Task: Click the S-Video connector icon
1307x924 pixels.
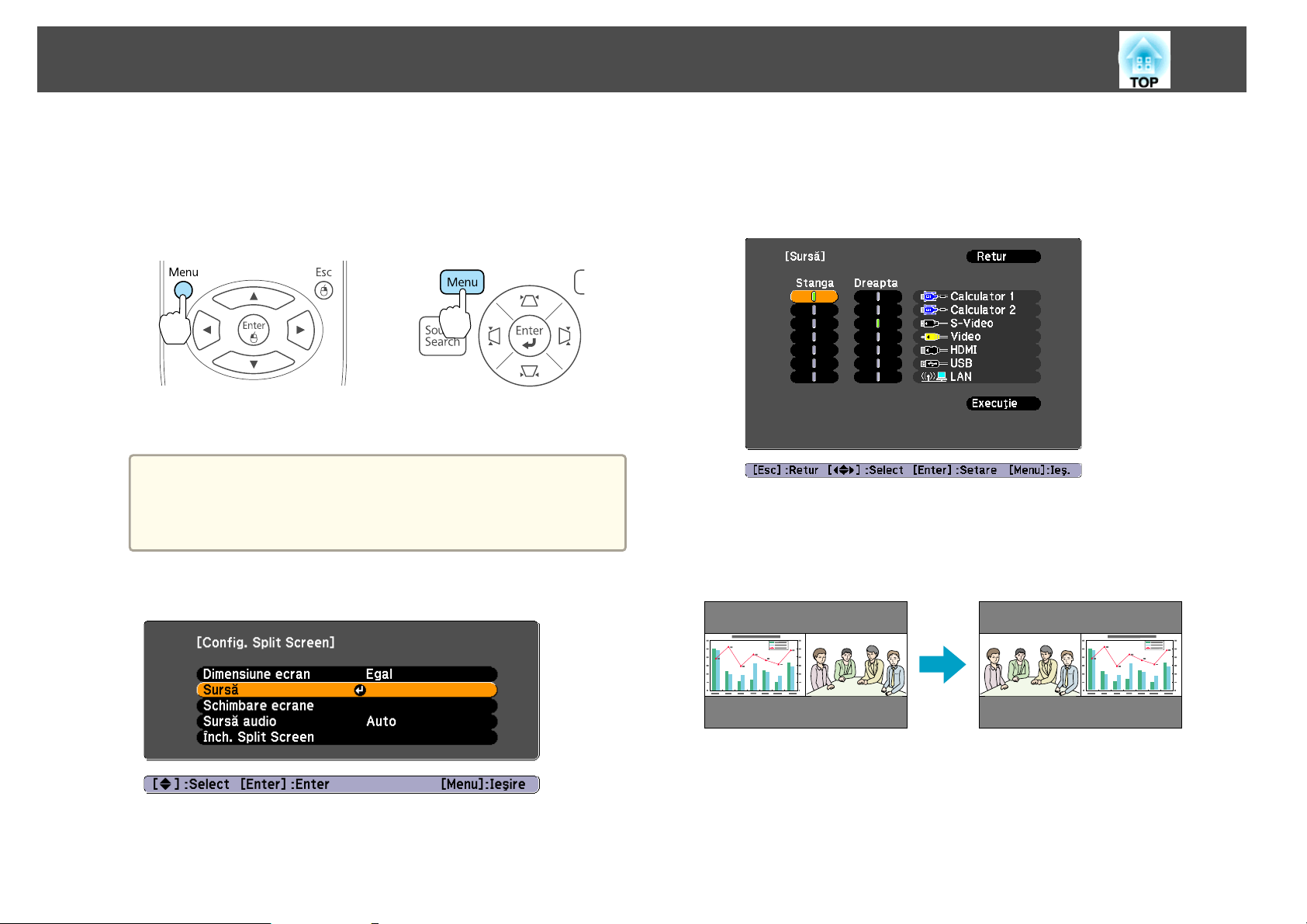Action: tap(933, 324)
